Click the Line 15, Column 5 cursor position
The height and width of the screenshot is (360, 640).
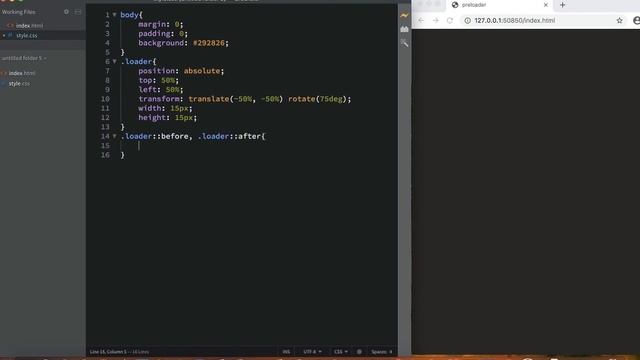[108, 351]
